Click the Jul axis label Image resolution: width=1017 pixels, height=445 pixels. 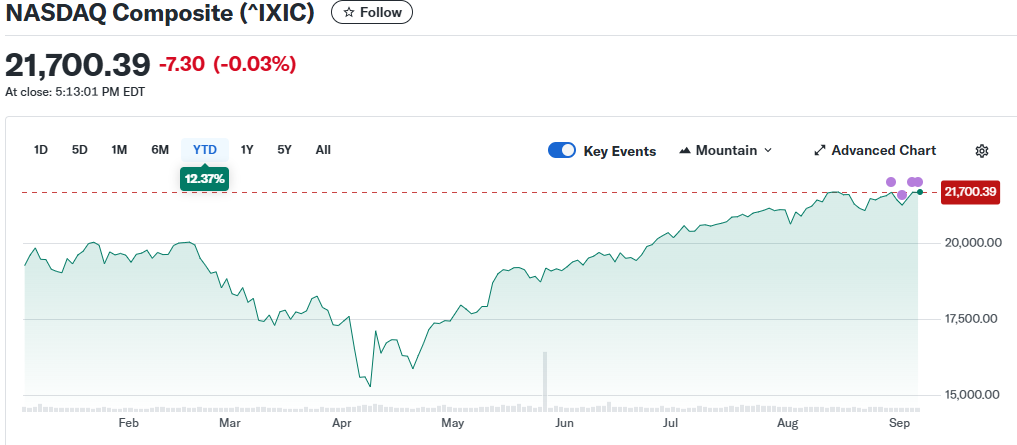671,424
